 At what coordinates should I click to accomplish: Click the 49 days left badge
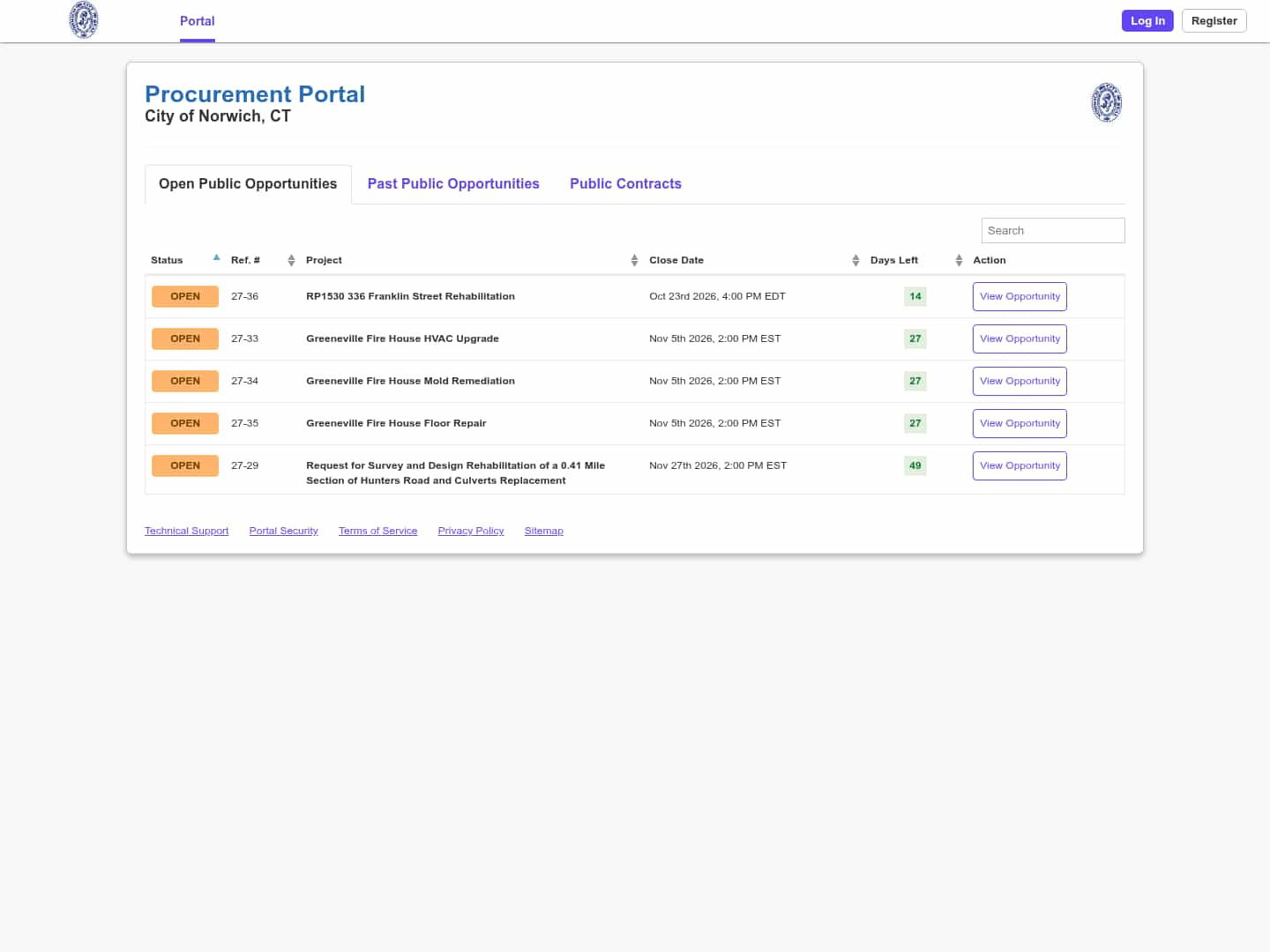point(915,465)
